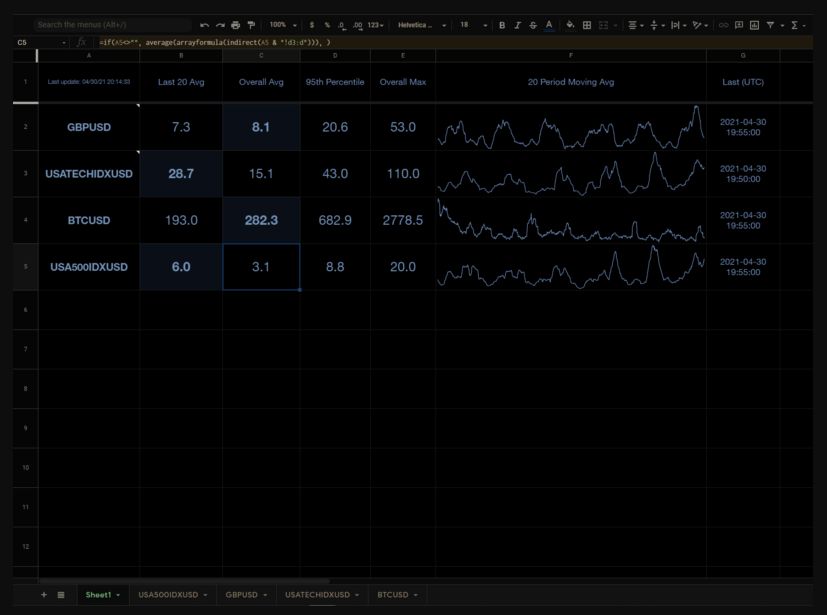Toggle bold formatting
This screenshot has height=615, width=827.
coord(502,24)
